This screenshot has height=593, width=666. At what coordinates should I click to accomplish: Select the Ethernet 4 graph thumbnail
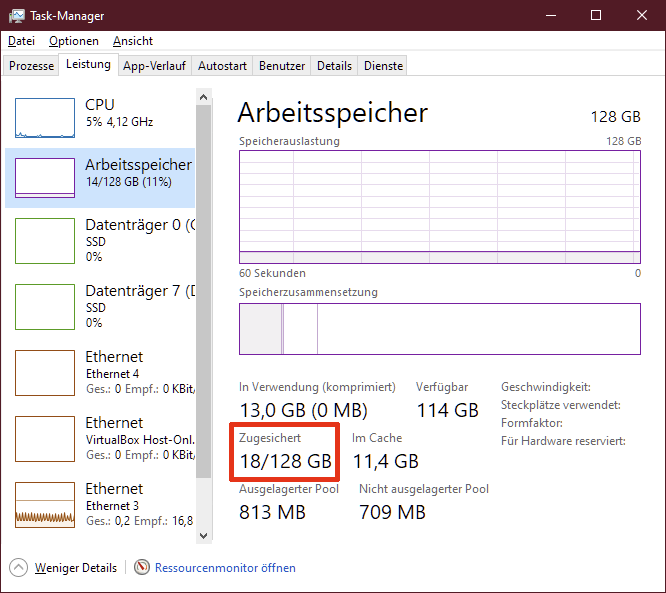point(45,373)
